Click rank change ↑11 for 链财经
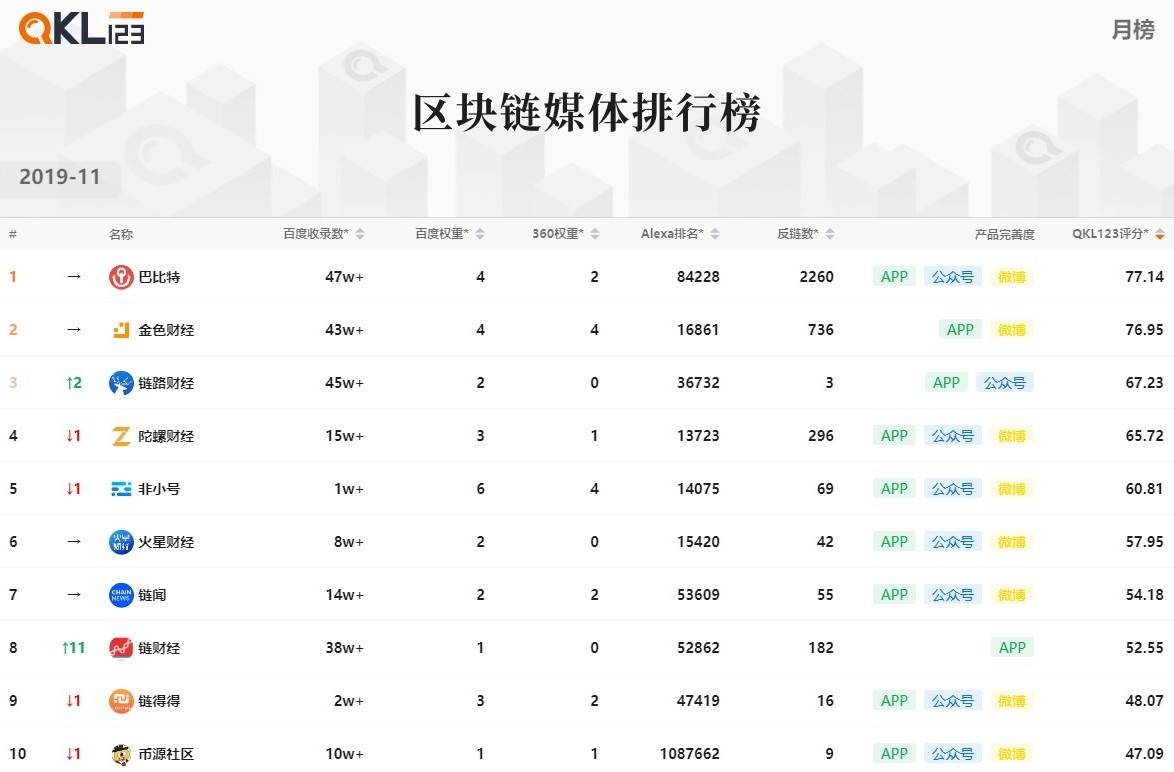Screen dimensions: 1174x772 (73, 648)
